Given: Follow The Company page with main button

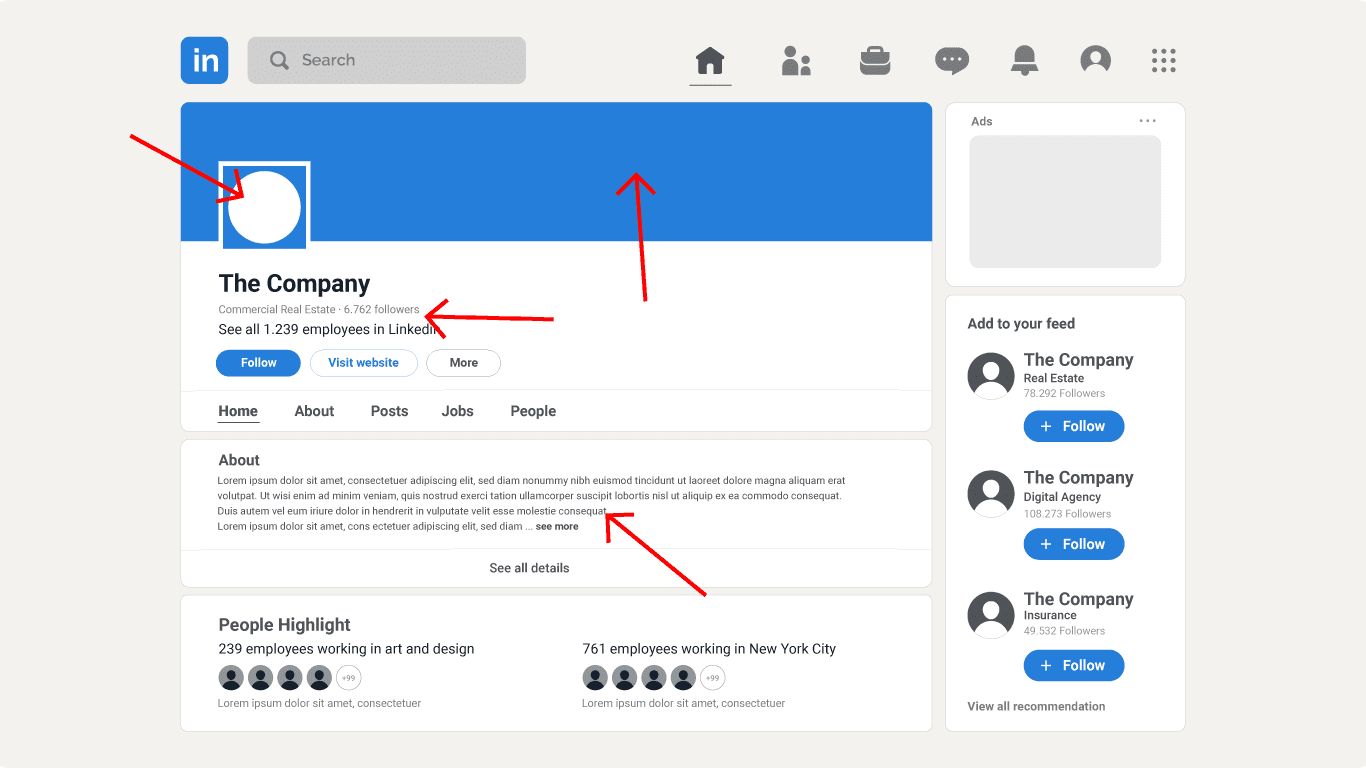Looking at the screenshot, I should (258, 363).
